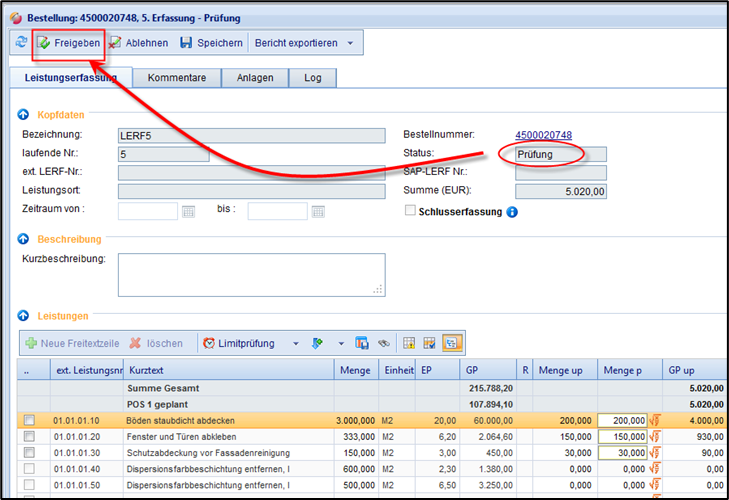This screenshot has width=729, height=500.
Task: Tick checkbox for row 01.01.01.10
Action: coord(29,421)
